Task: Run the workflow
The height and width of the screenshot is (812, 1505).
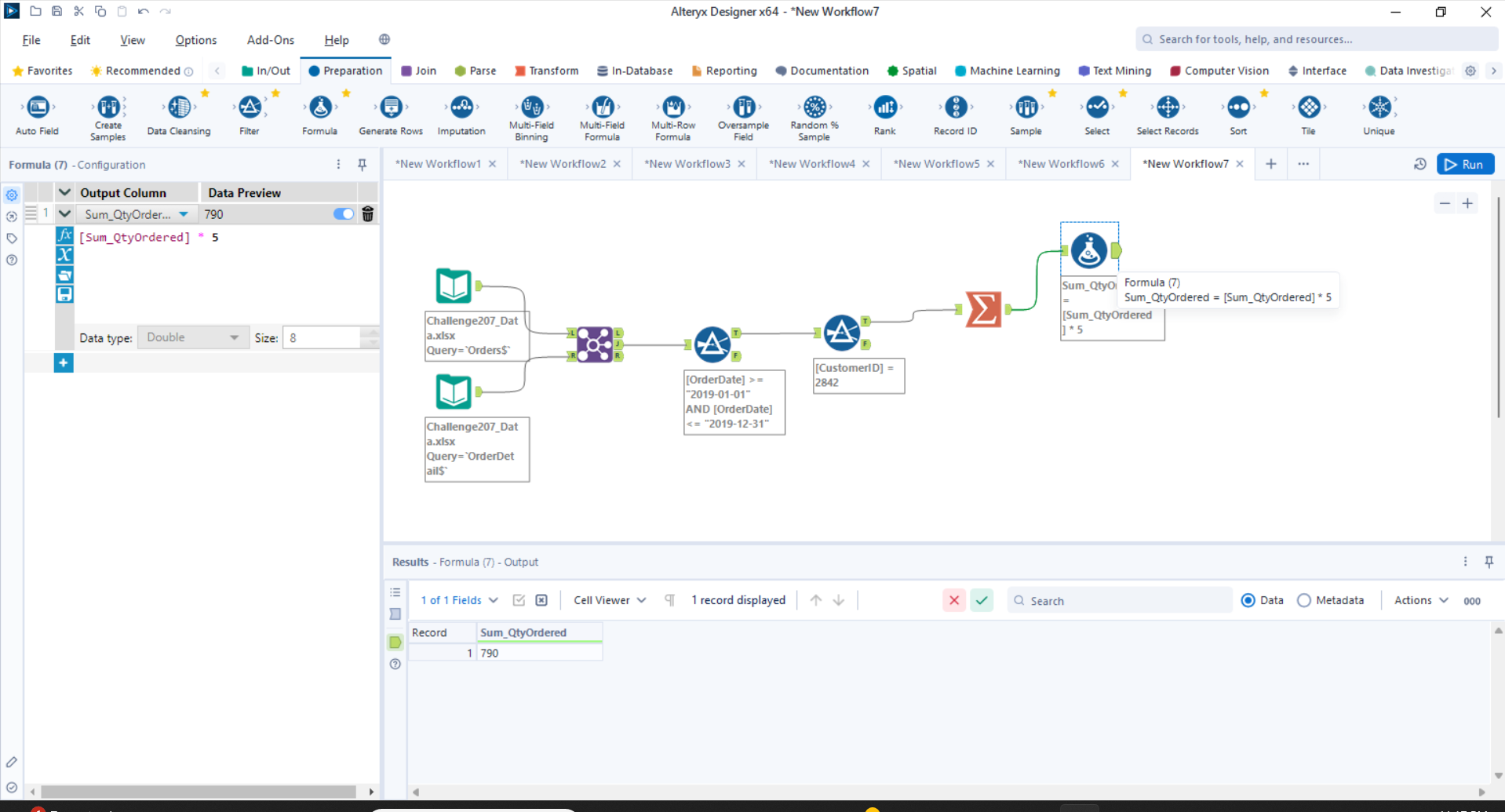Action: click(1465, 164)
